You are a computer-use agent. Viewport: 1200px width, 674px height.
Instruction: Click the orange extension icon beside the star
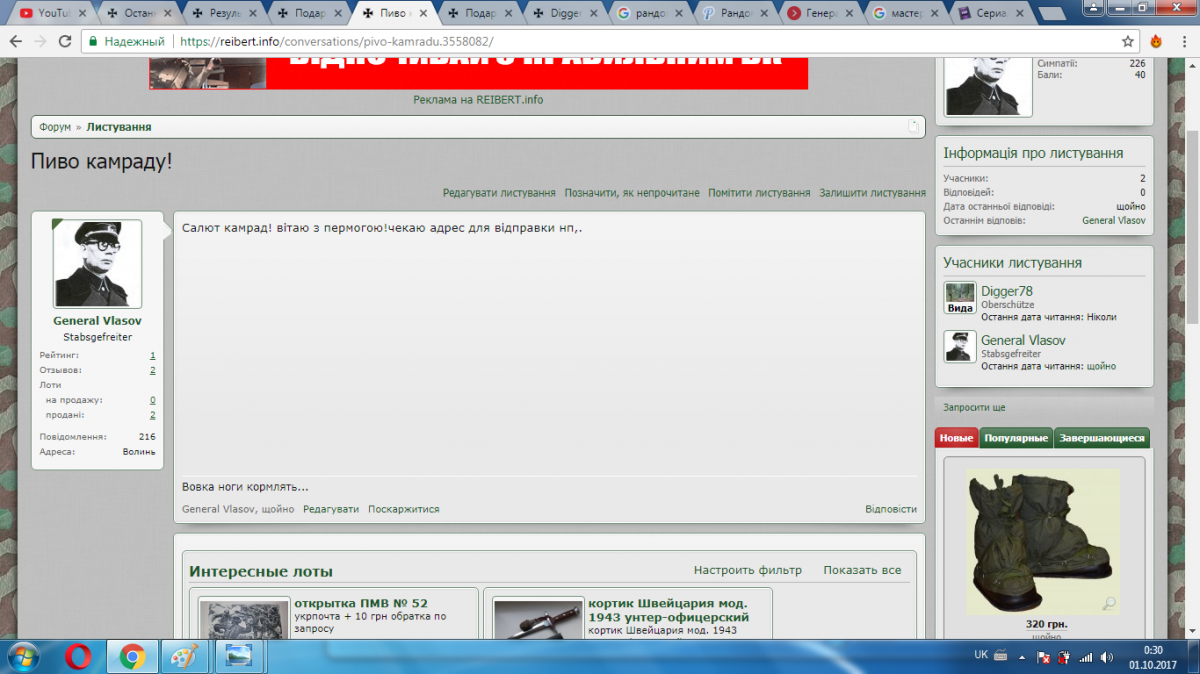click(1157, 42)
